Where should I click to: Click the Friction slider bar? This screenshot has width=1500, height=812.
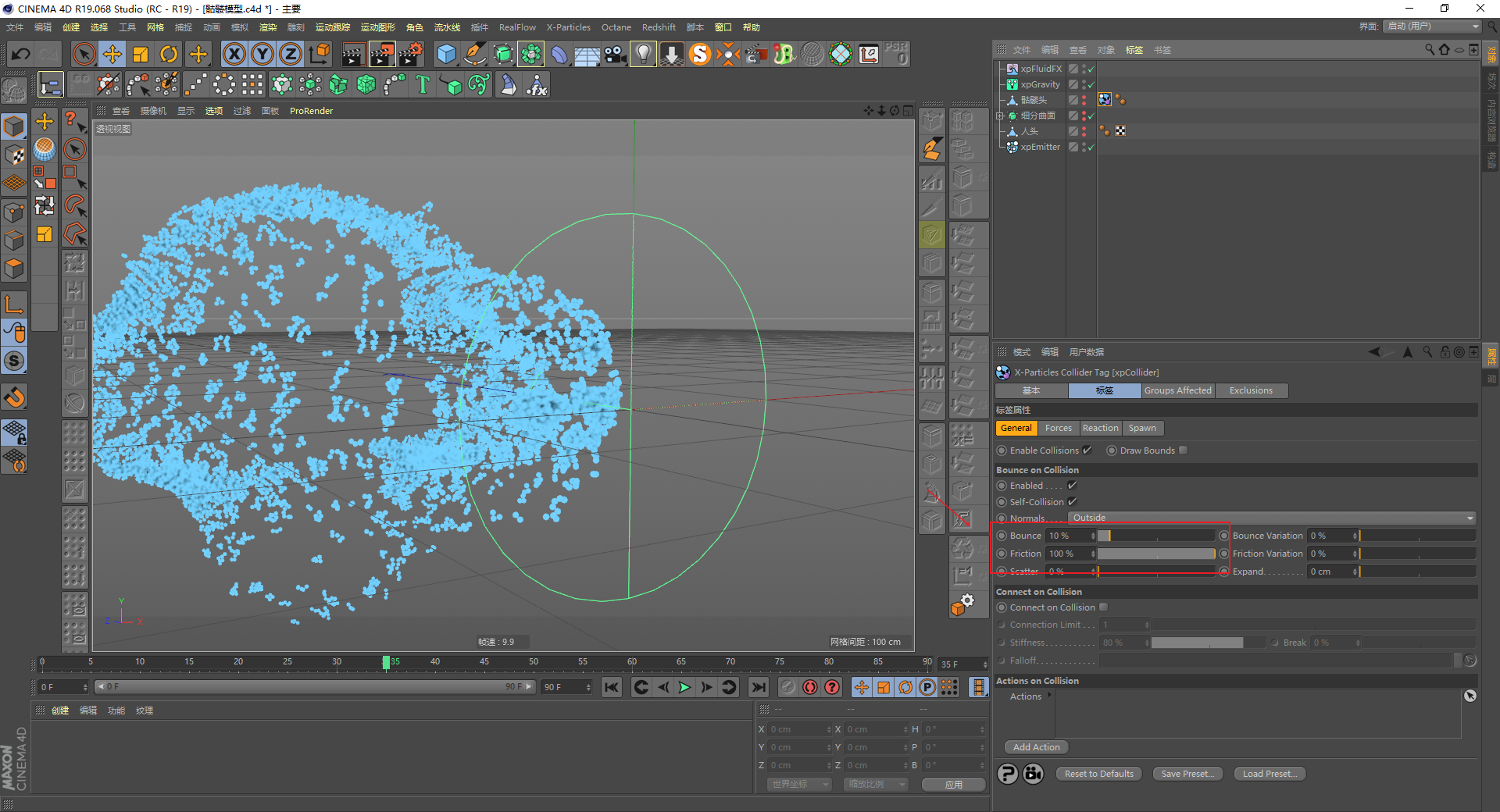coord(1156,554)
